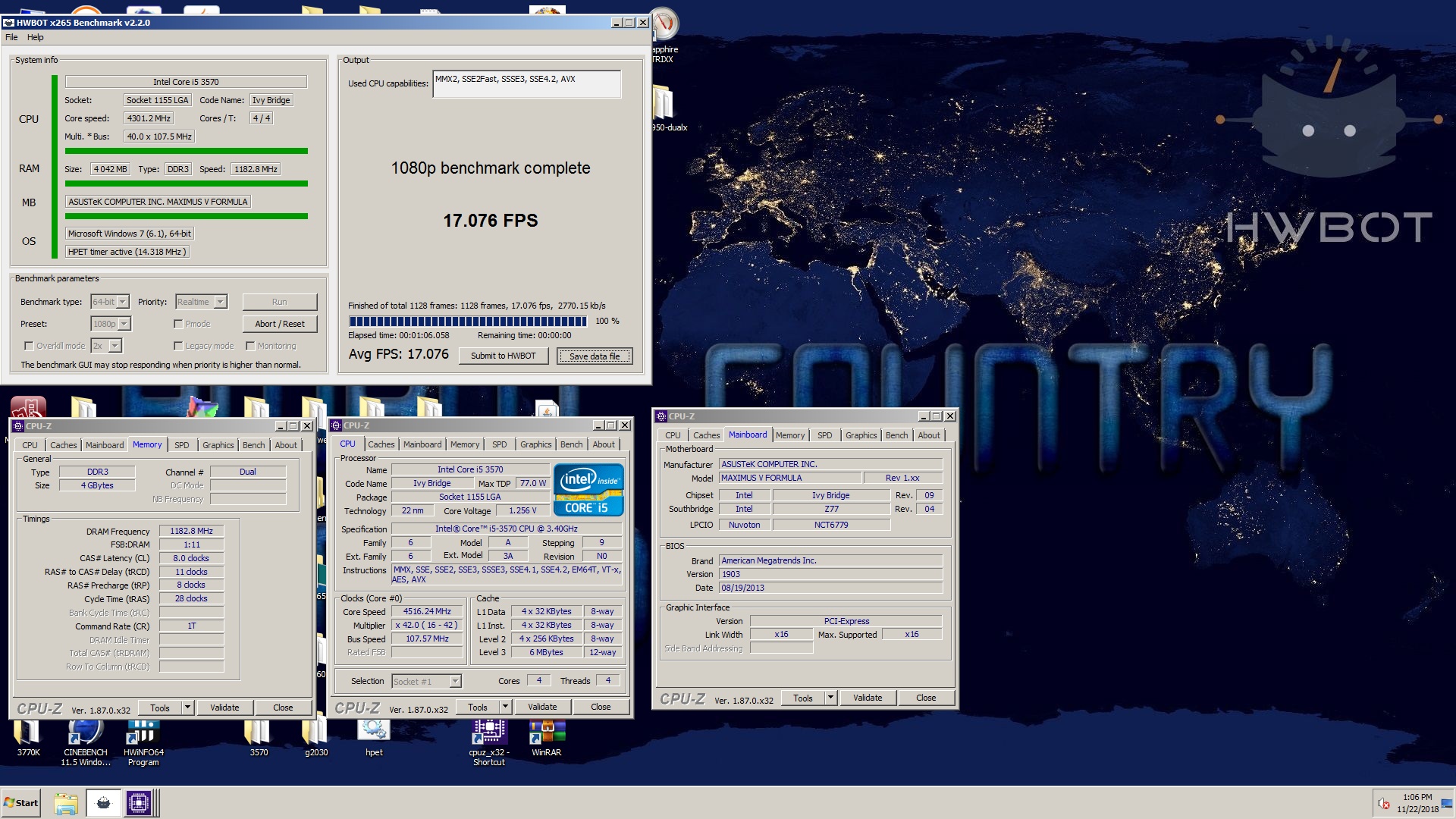Open Windows Start menu
The image size is (1456, 819).
(x=20, y=803)
